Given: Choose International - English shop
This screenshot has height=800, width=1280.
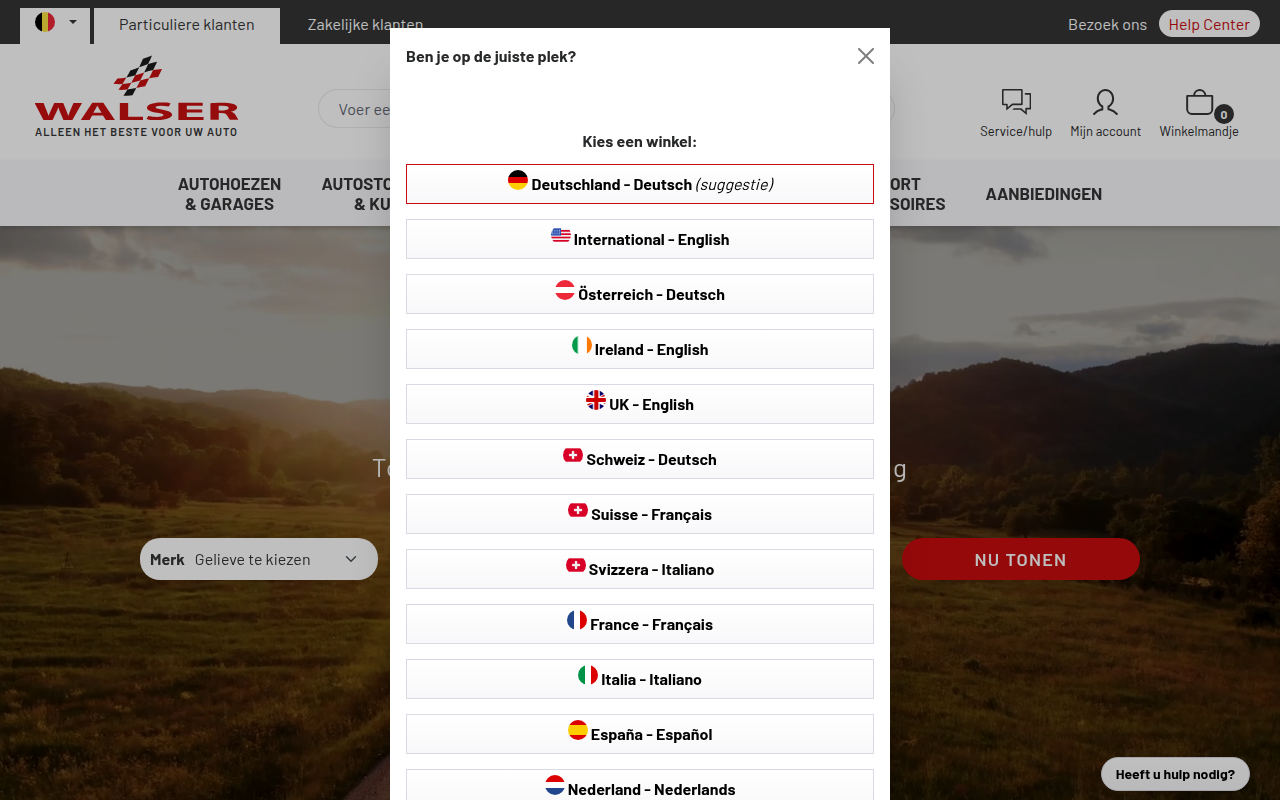Looking at the screenshot, I should click(640, 239).
